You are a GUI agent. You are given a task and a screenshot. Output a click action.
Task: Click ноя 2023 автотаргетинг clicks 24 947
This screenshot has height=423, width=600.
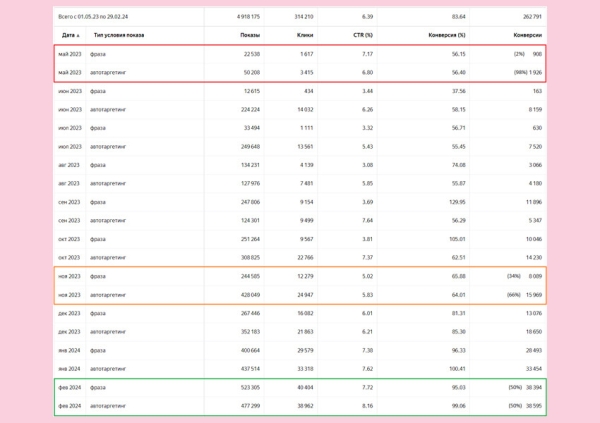[x=301, y=294]
